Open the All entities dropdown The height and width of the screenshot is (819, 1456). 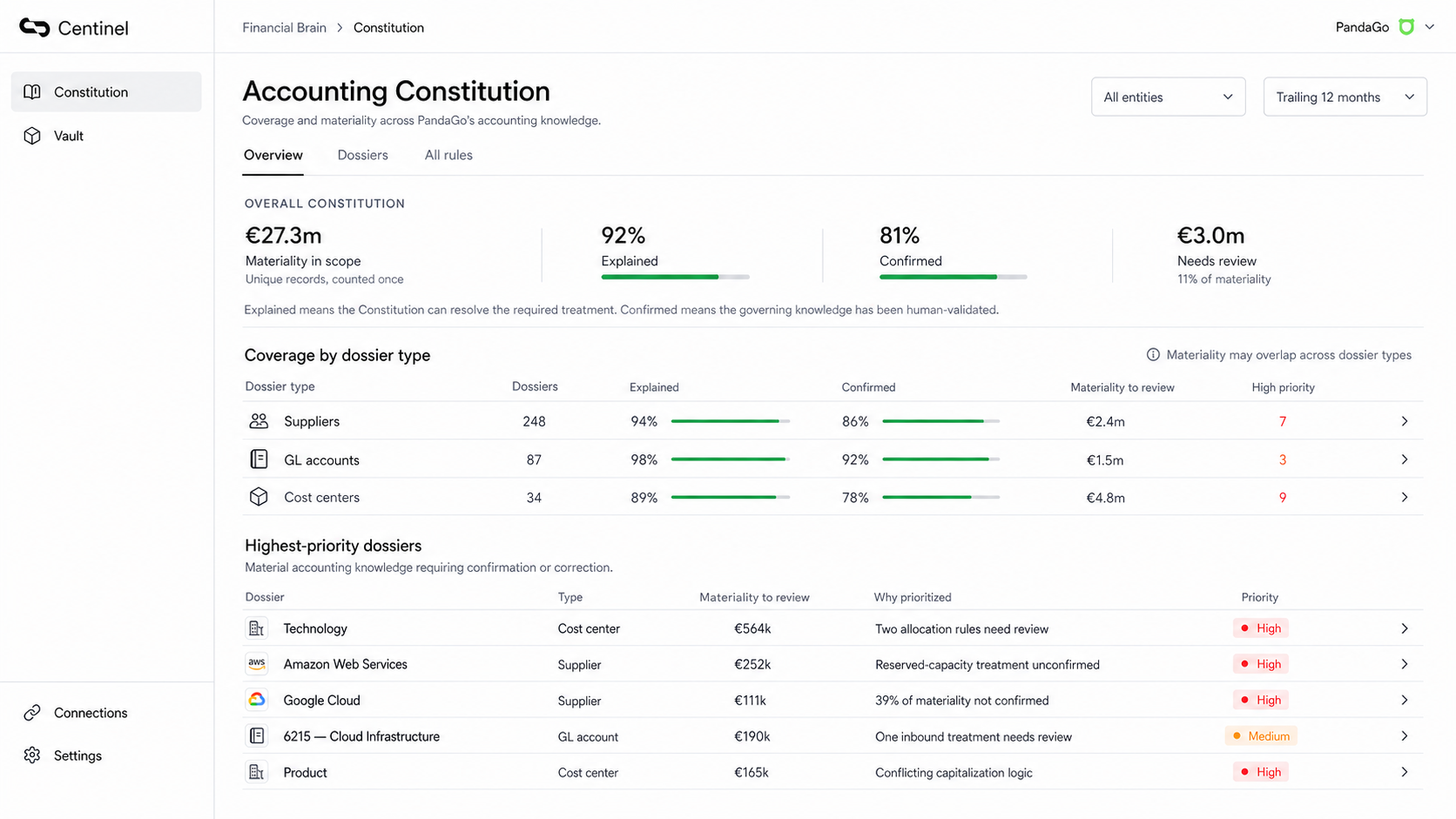pos(1168,97)
